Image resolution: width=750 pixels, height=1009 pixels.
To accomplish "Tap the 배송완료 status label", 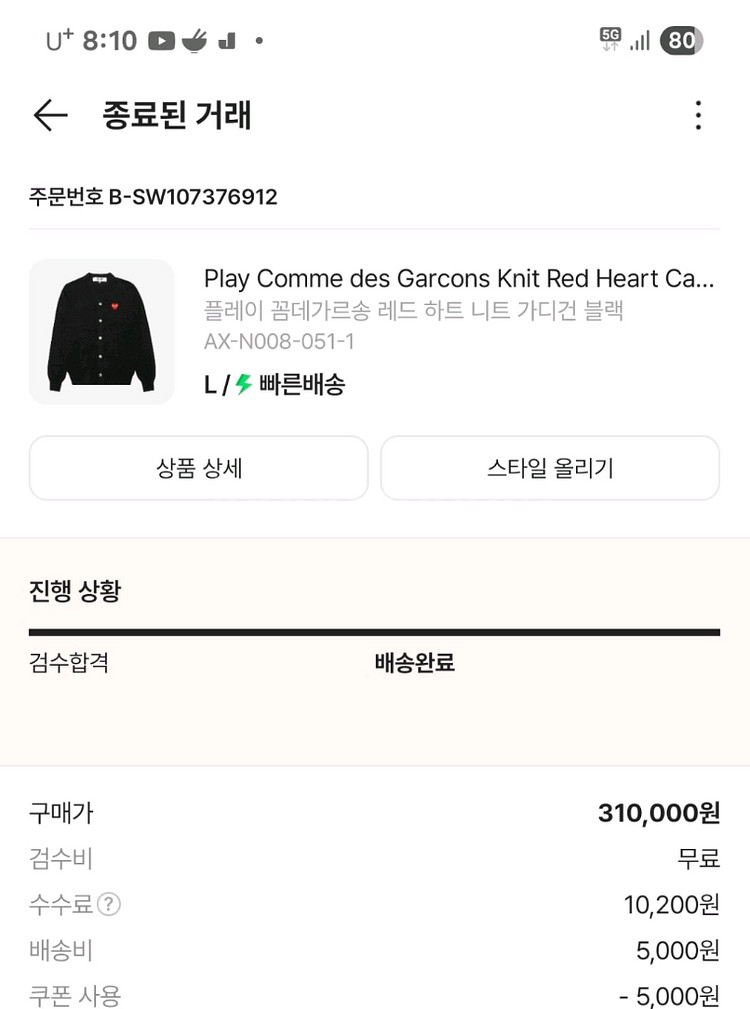I will (x=414, y=663).
